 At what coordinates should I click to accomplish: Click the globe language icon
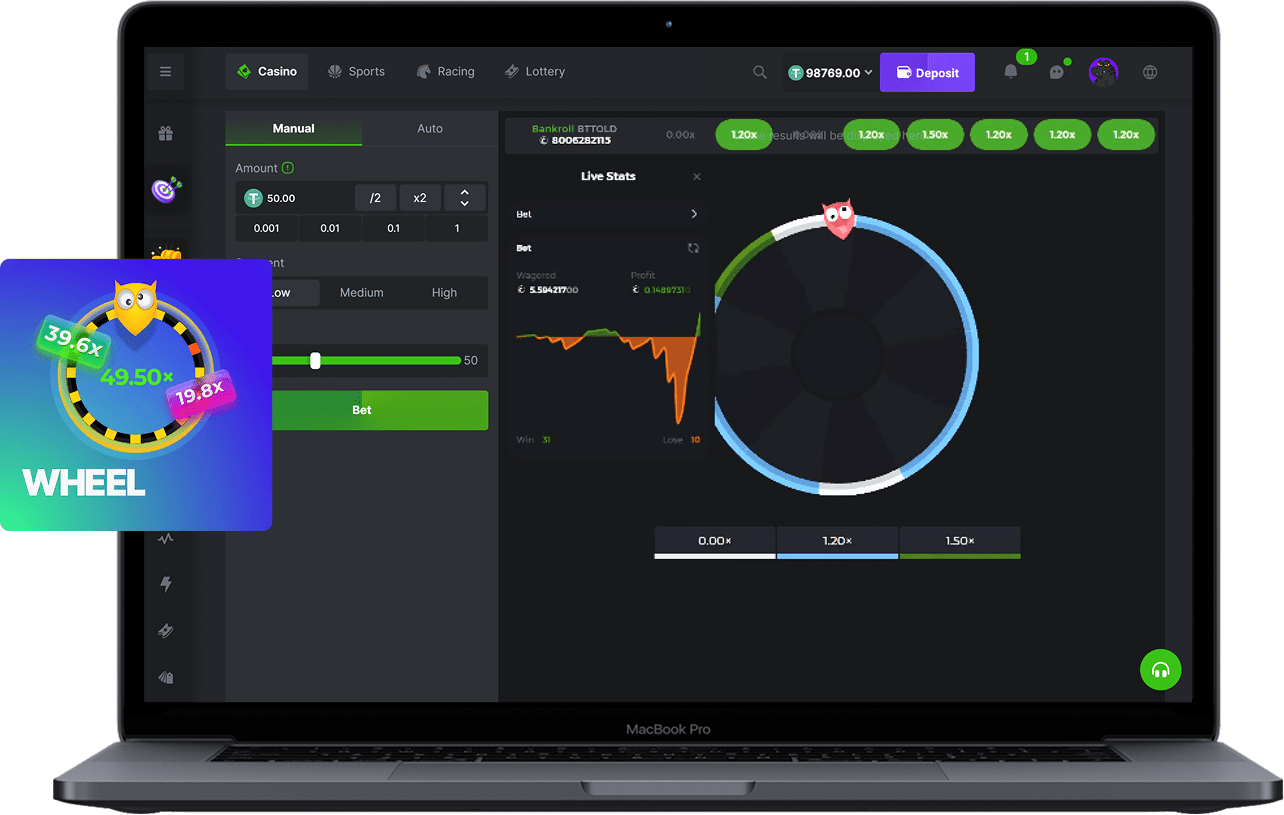(1150, 72)
